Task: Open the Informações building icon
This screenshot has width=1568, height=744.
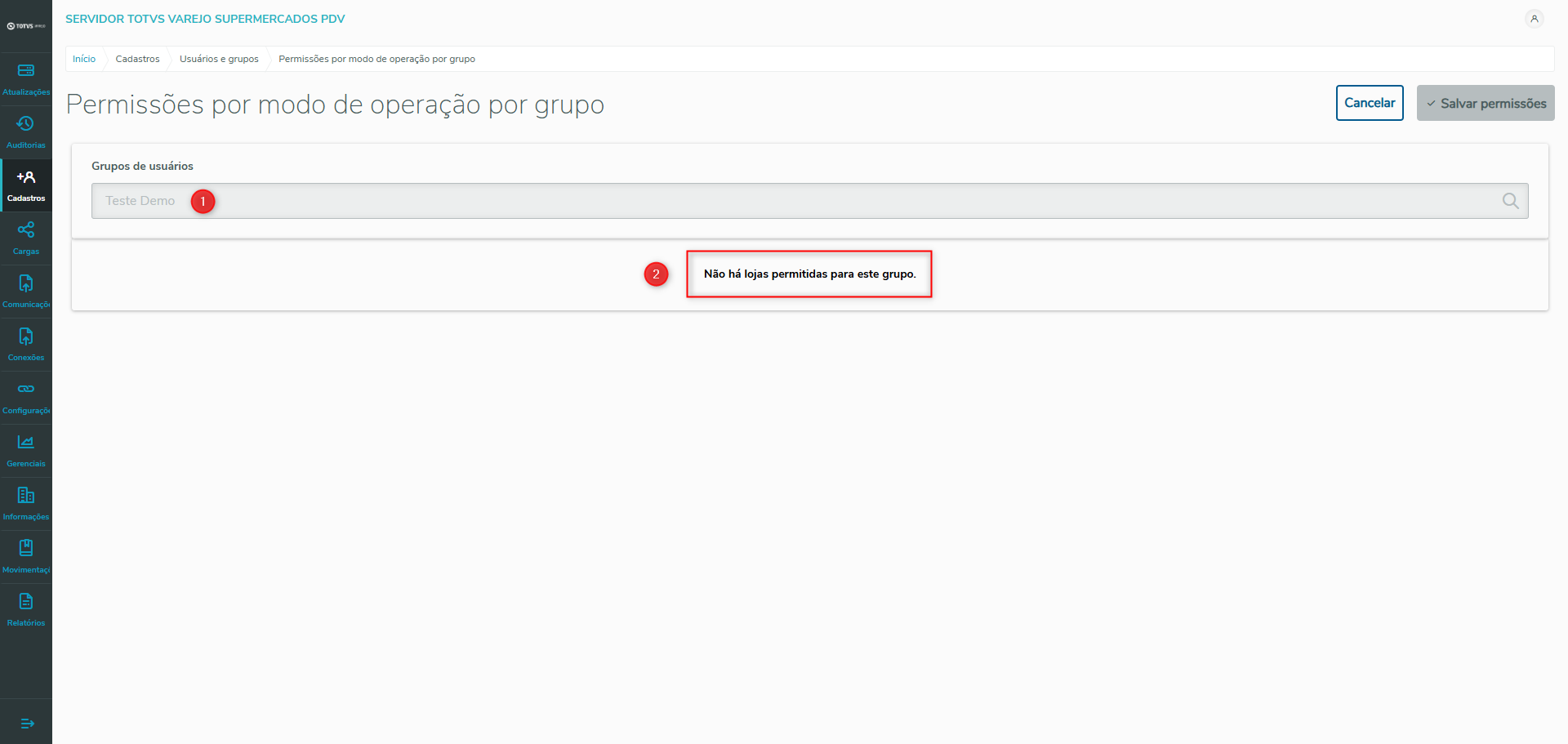Action: pos(26,496)
